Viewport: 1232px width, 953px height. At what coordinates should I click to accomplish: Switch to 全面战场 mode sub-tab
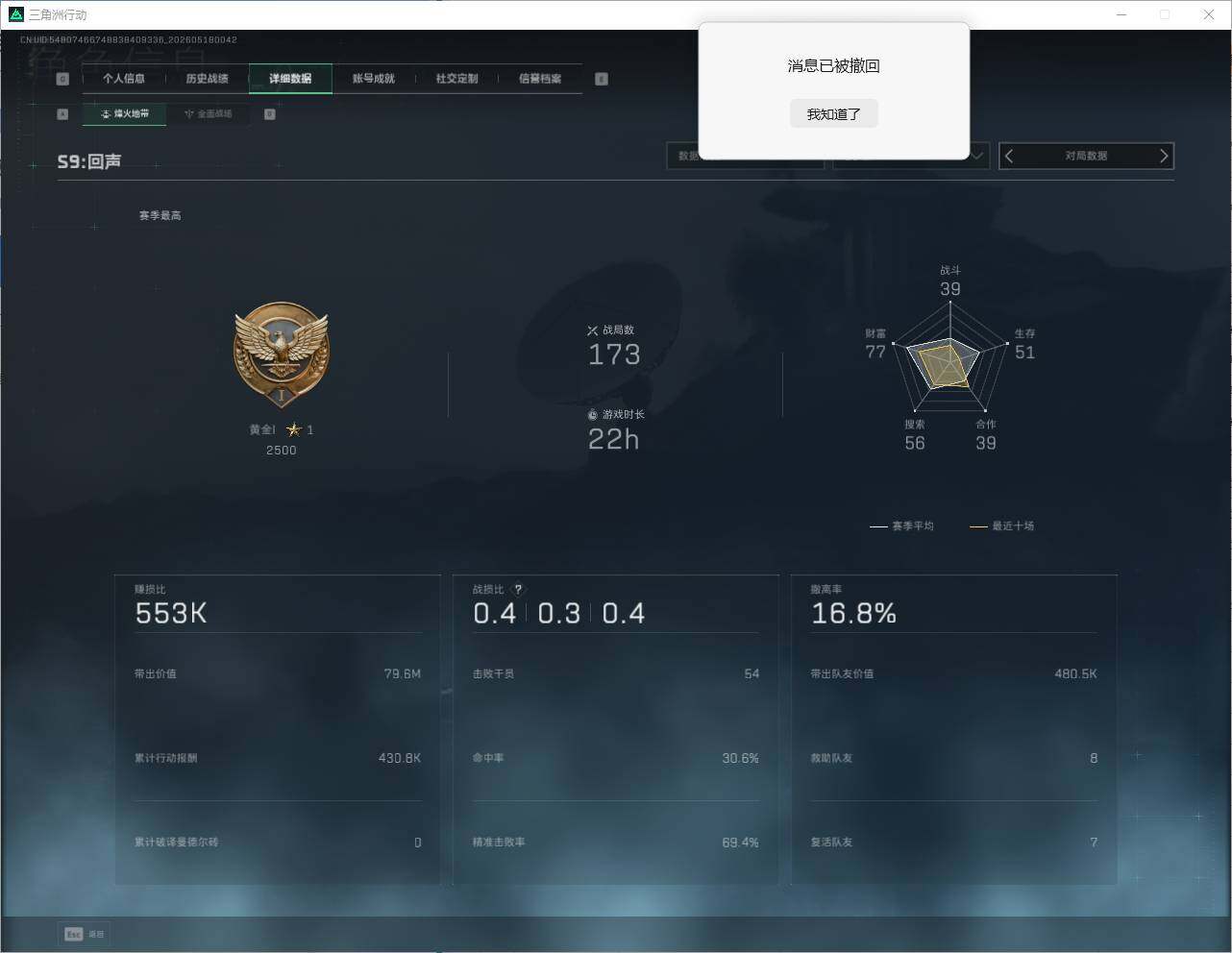tap(208, 114)
